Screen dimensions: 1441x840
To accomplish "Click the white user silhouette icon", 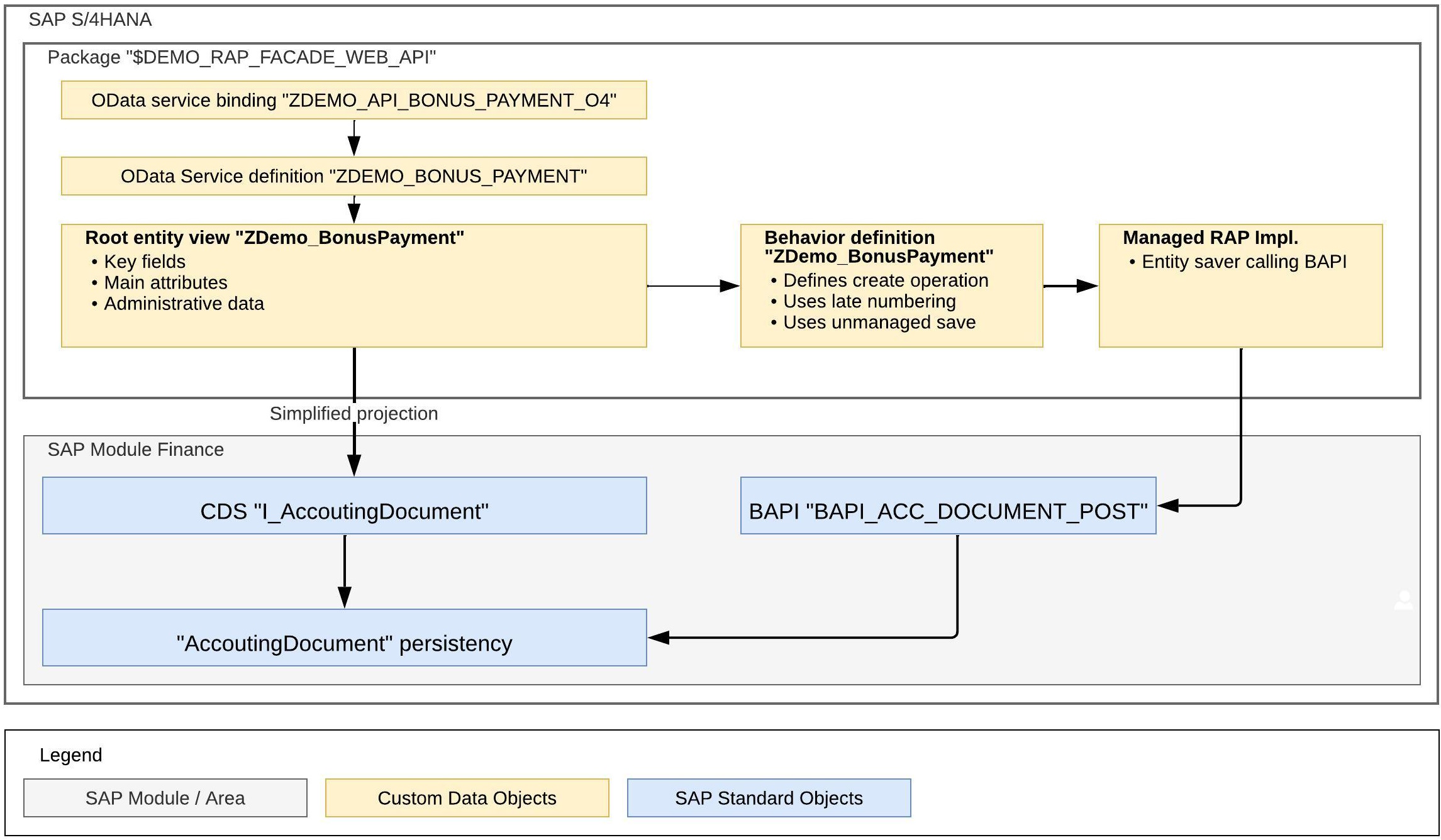I will point(1403,600).
